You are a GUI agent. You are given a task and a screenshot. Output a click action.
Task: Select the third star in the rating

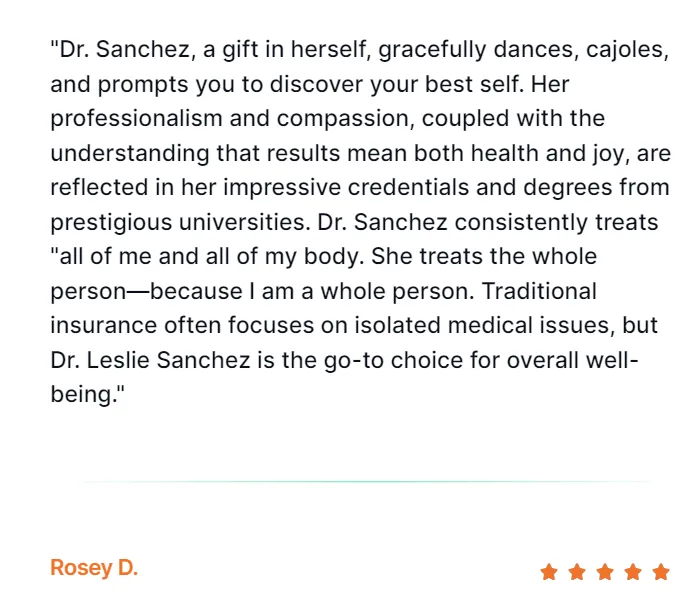(604, 572)
